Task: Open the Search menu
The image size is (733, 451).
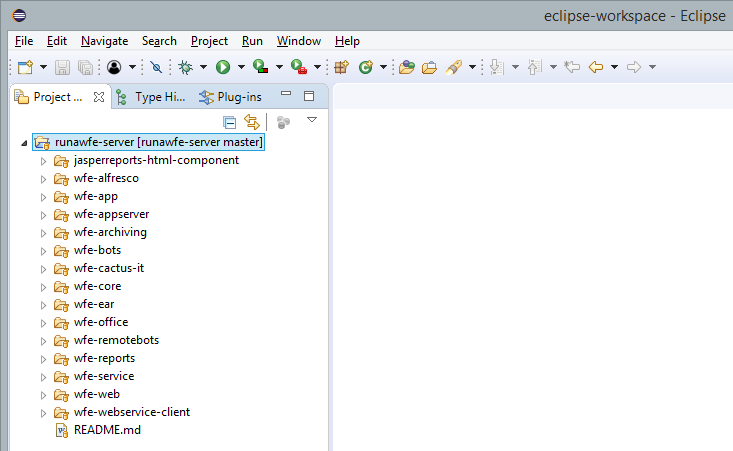Action: pos(159,41)
